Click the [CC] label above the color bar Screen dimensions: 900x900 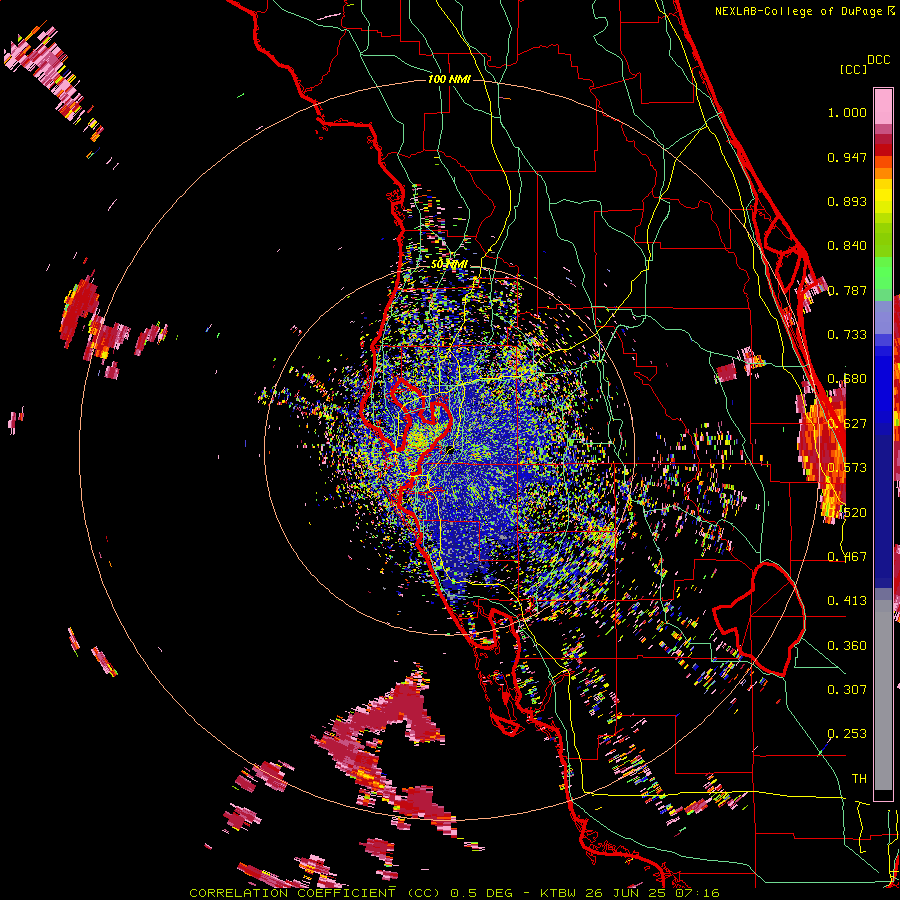pyautogui.click(x=853, y=69)
